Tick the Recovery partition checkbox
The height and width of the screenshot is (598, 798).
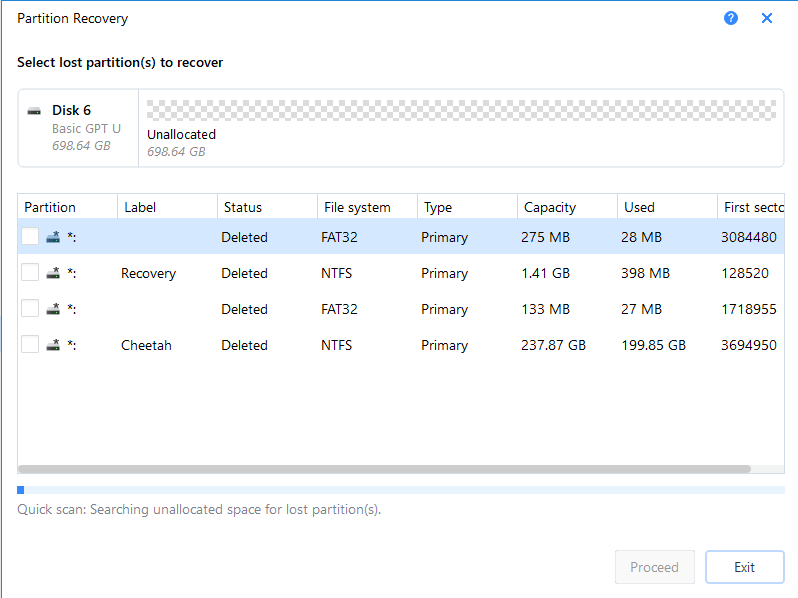(30, 272)
